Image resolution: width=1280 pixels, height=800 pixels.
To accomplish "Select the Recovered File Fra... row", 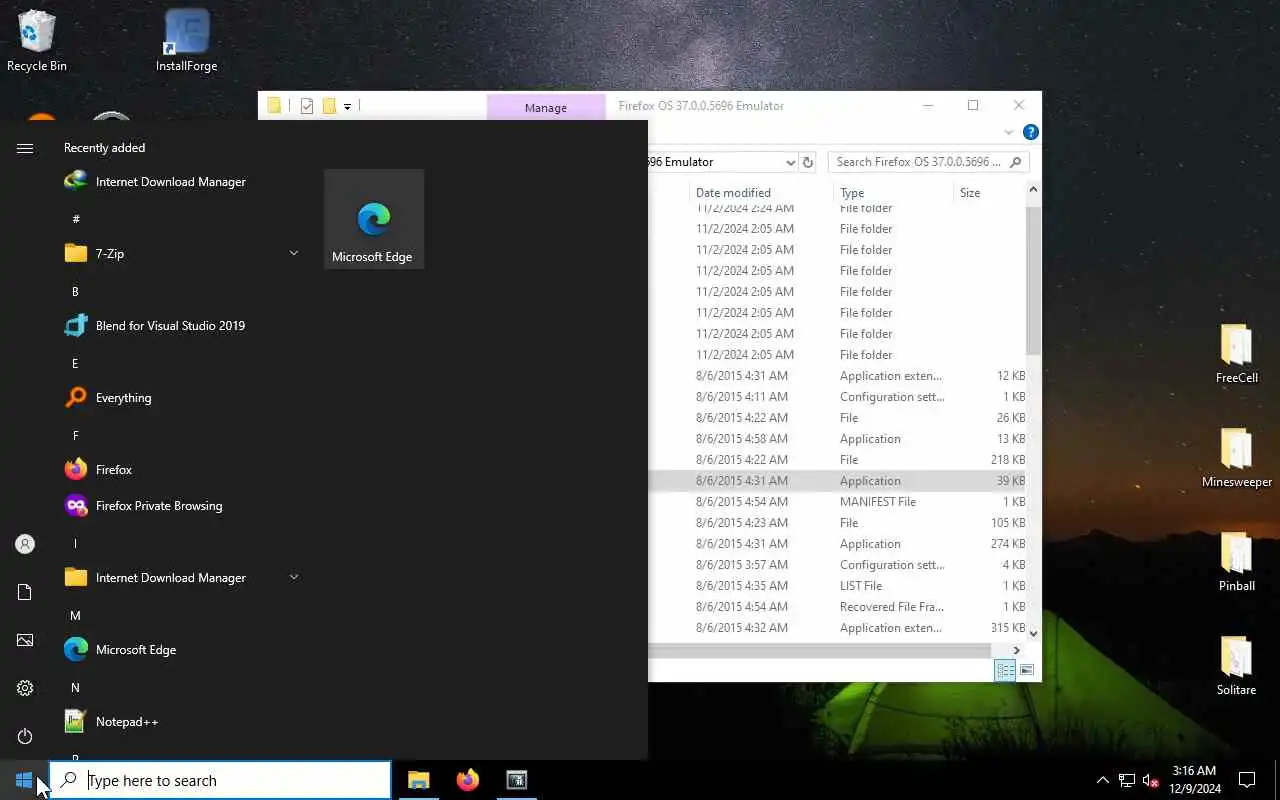I will [837, 607].
